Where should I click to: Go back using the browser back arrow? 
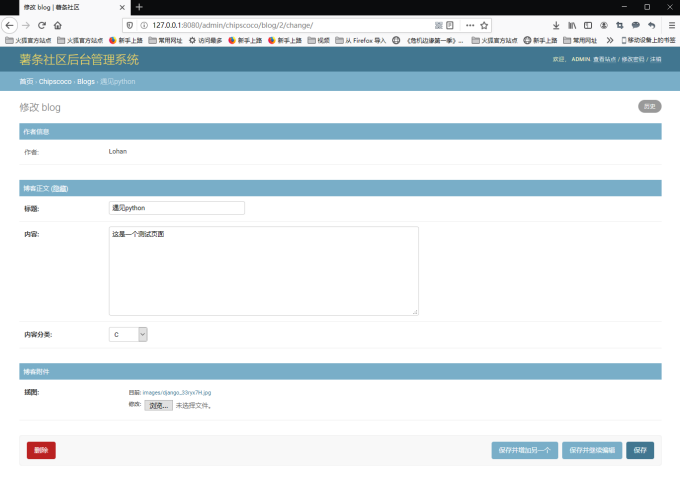[10, 25]
